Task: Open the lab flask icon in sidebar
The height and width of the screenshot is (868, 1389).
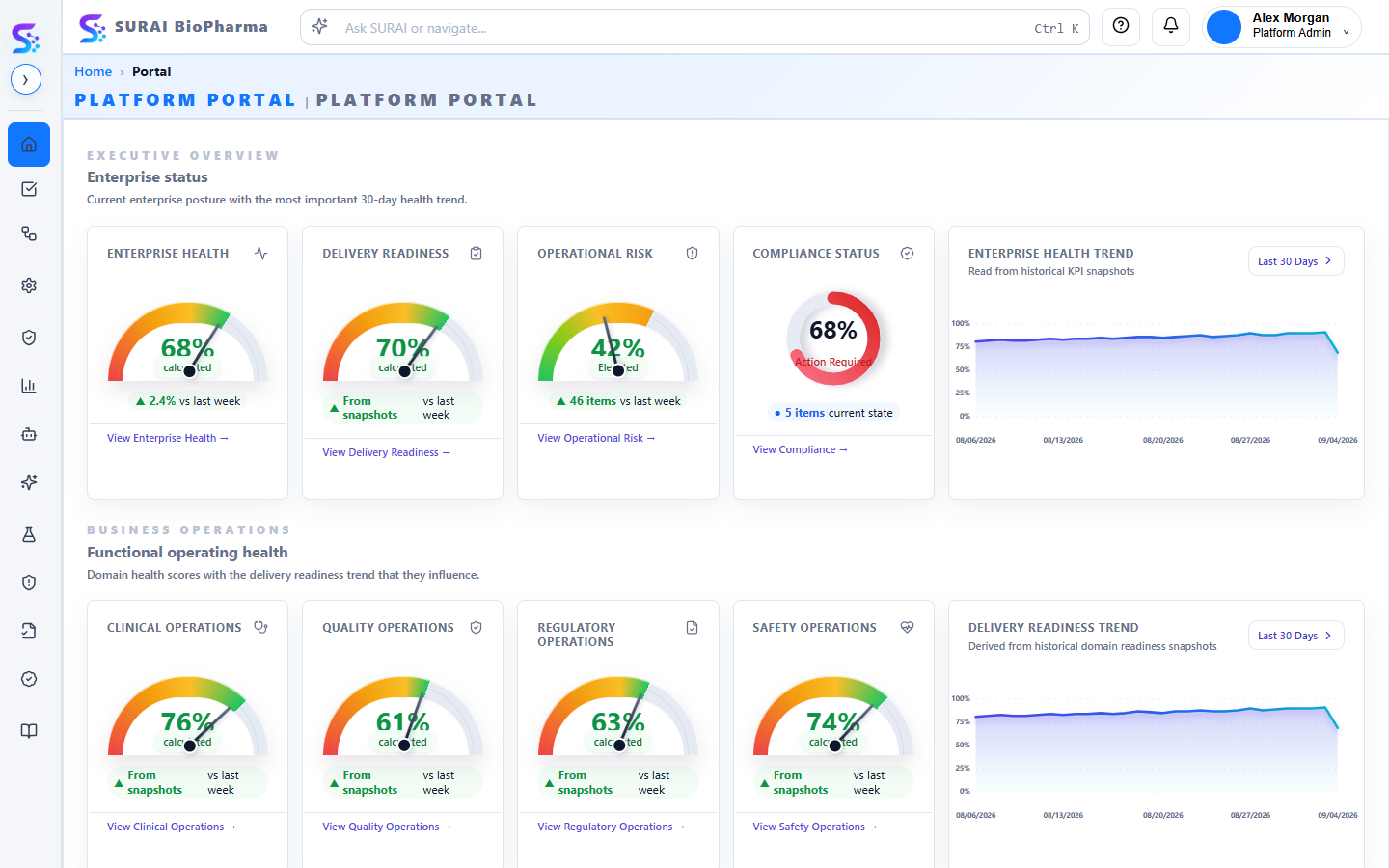Action: pos(29,534)
